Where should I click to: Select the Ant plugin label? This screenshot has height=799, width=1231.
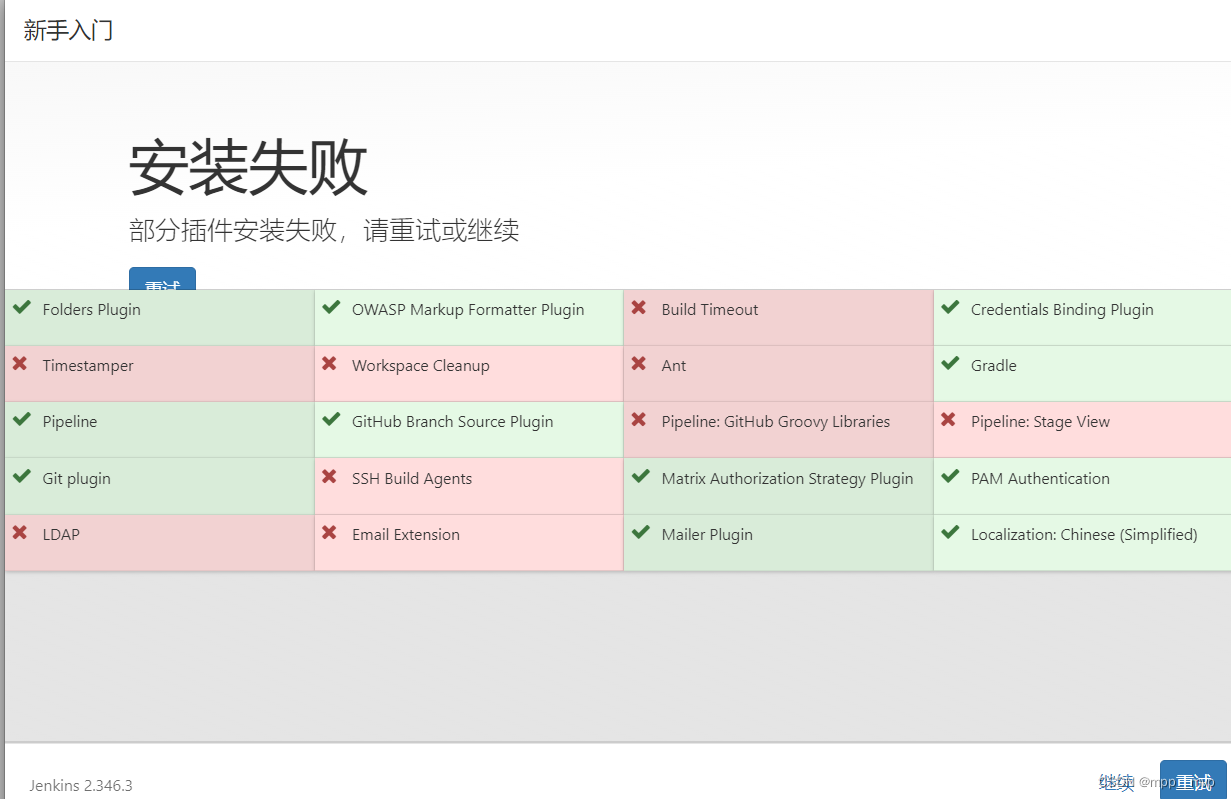point(674,366)
